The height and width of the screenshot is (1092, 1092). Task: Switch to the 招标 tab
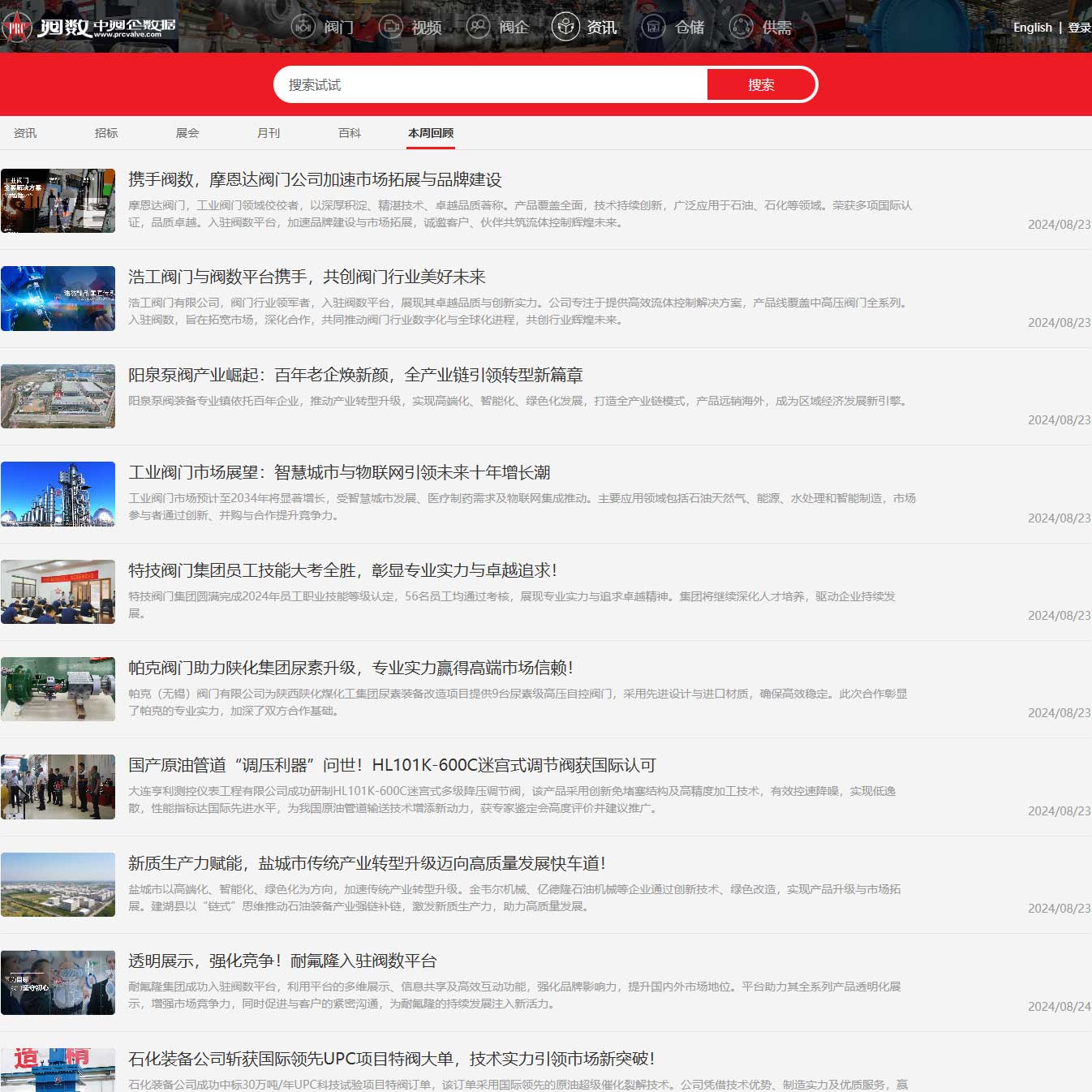pyautogui.click(x=106, y=133)
